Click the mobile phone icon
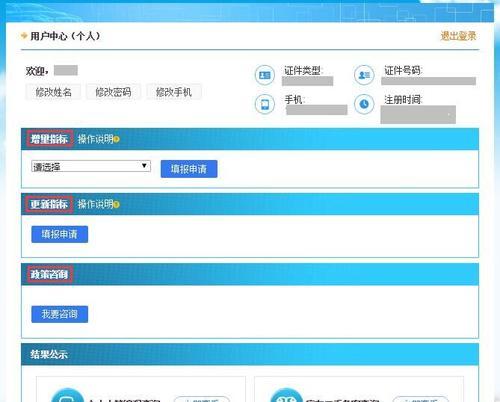This screenshot has width=500, height=402. pos(265,104)
